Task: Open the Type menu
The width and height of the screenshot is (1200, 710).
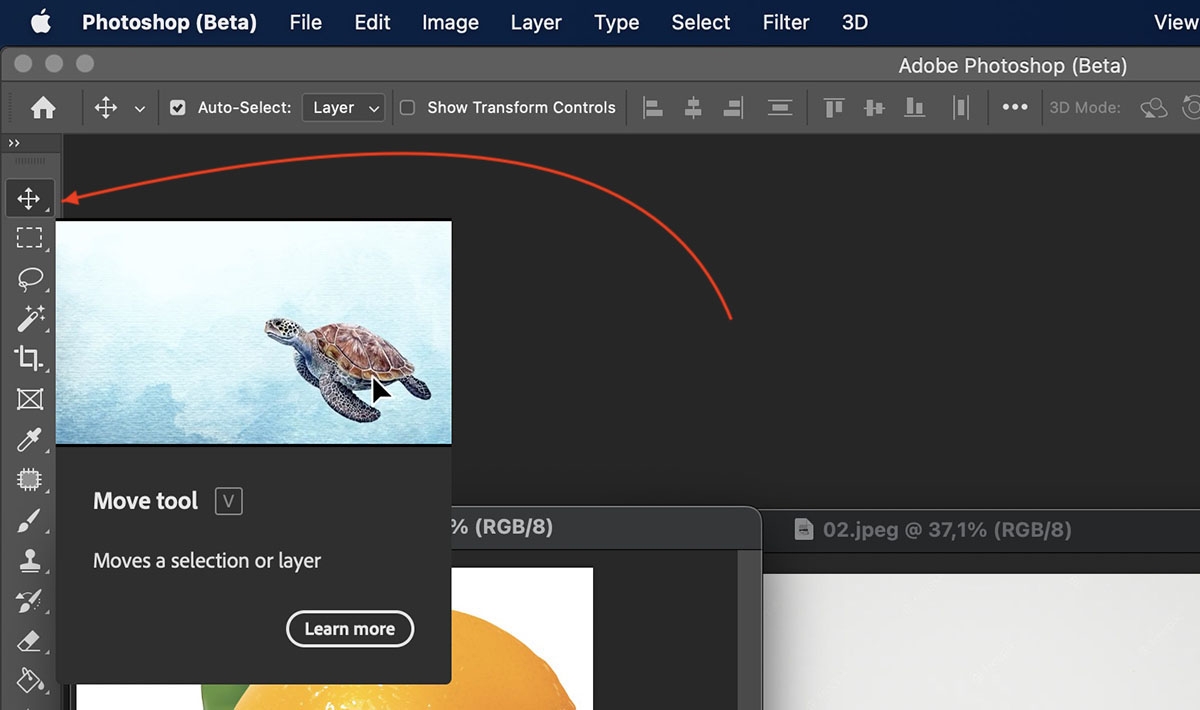Action: [617, 22]
